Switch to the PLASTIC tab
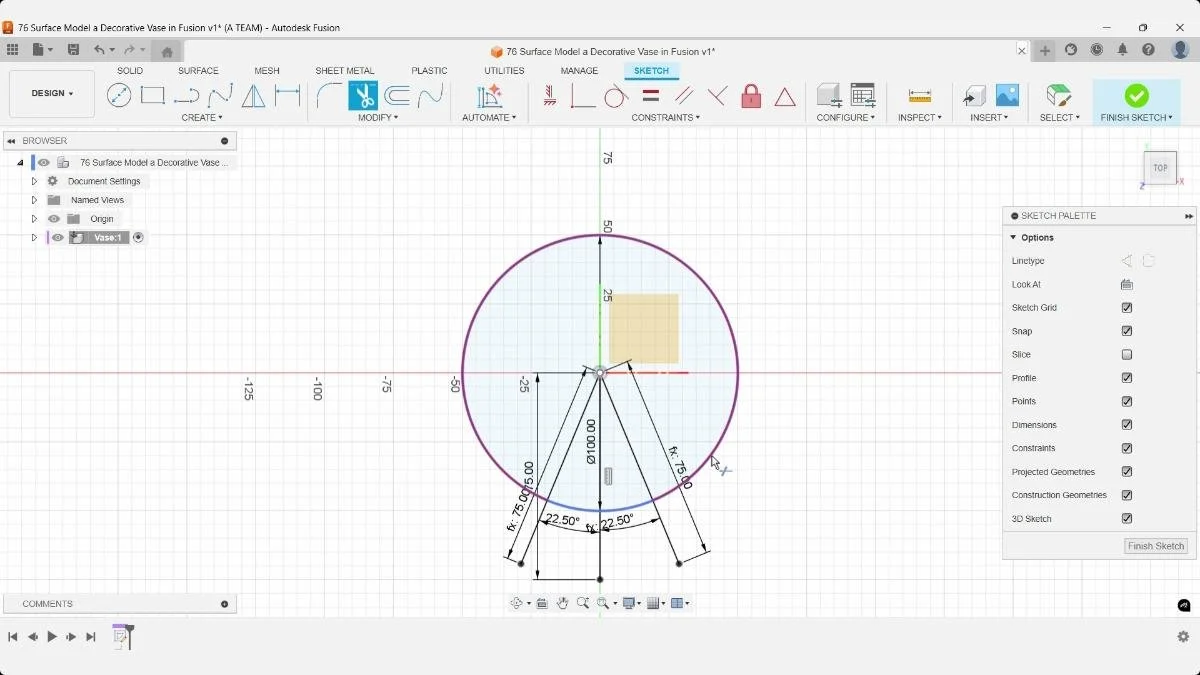Viewport: 1200px width, 675px height. 429,71
